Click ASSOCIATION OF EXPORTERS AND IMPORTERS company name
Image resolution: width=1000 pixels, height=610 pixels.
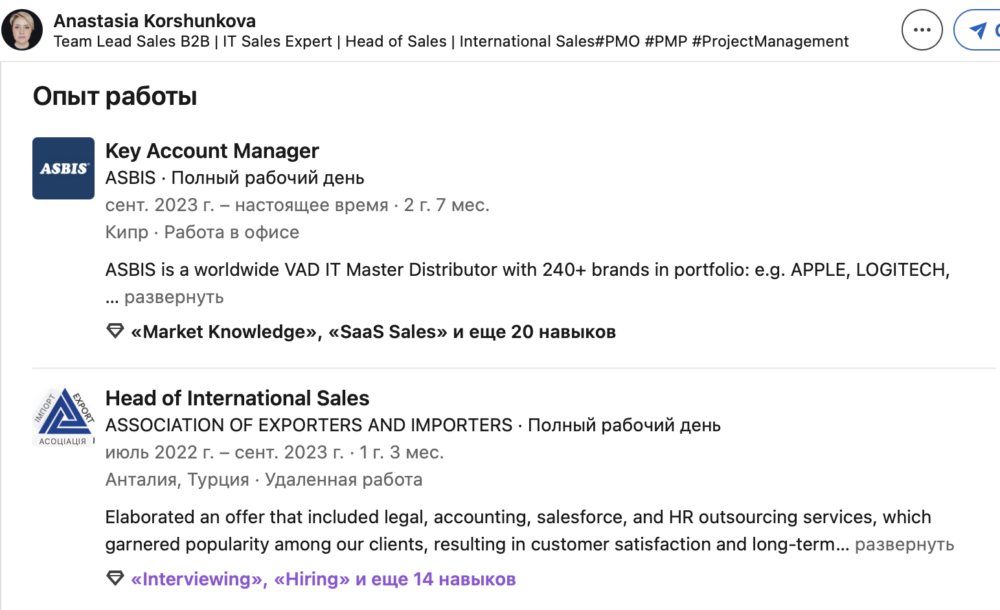[x=308, y=425]
